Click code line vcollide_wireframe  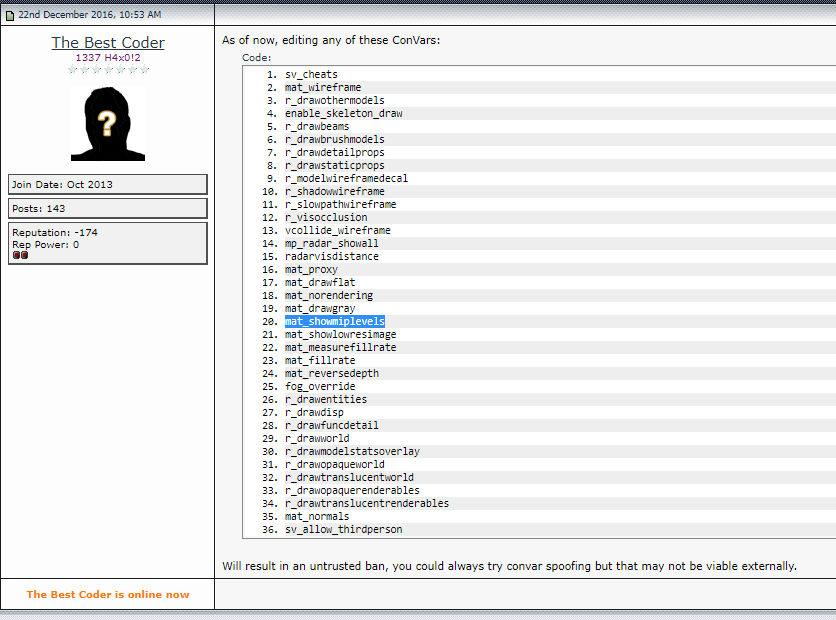337,230
